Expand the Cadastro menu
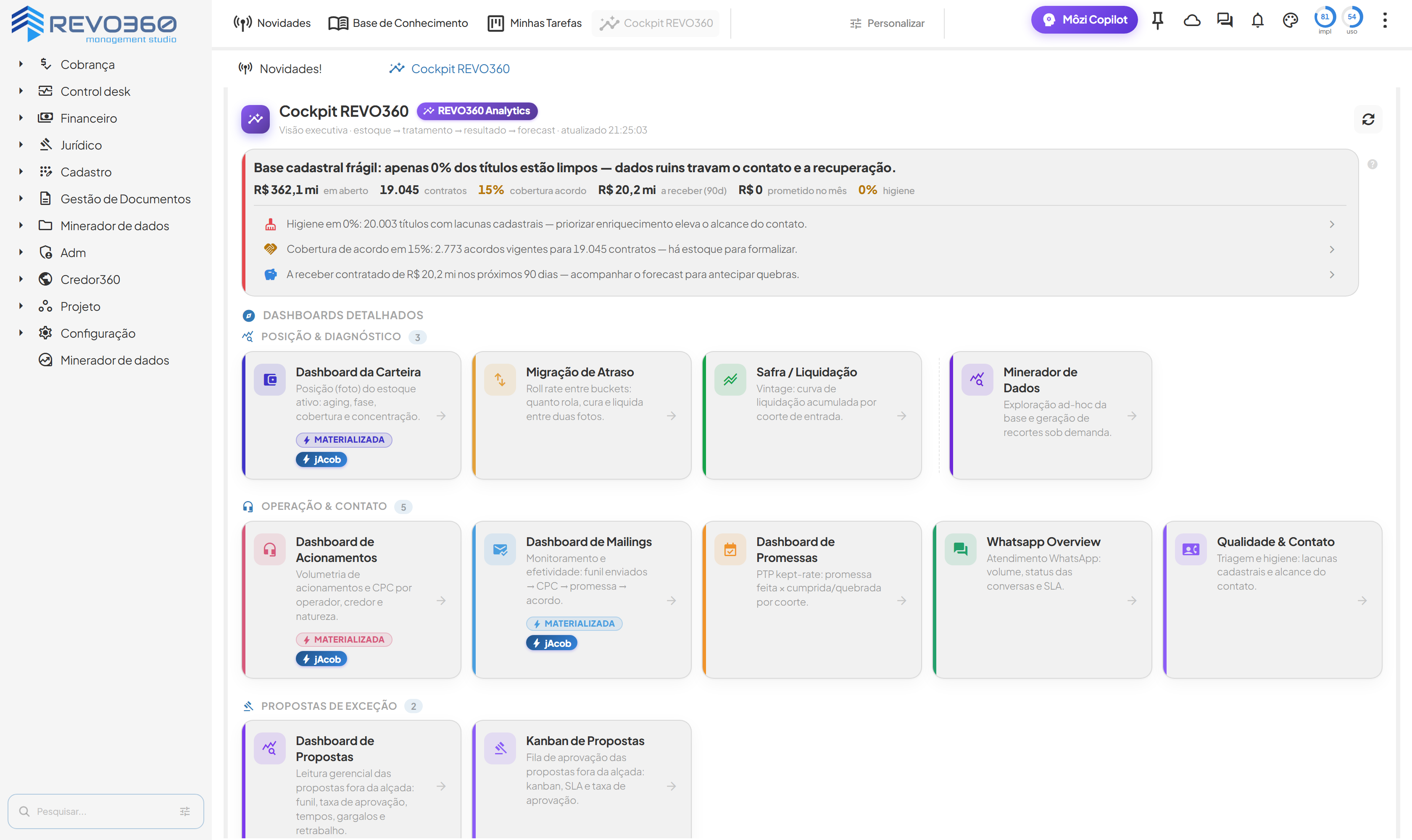Viewport: 1412px width, 840px height. [21, 171]
